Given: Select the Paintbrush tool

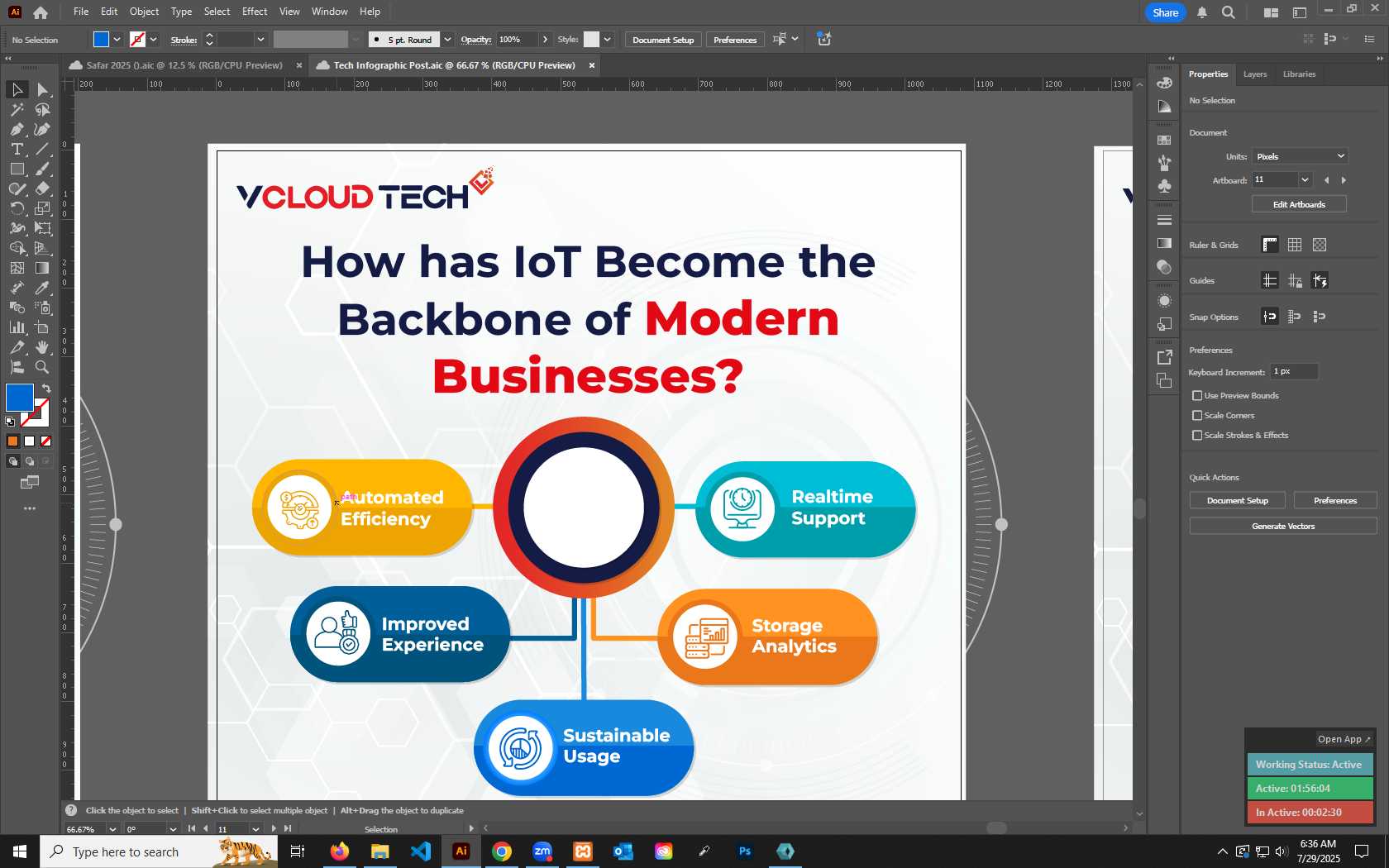Looking at the screenshot, I should pos(42,169).
